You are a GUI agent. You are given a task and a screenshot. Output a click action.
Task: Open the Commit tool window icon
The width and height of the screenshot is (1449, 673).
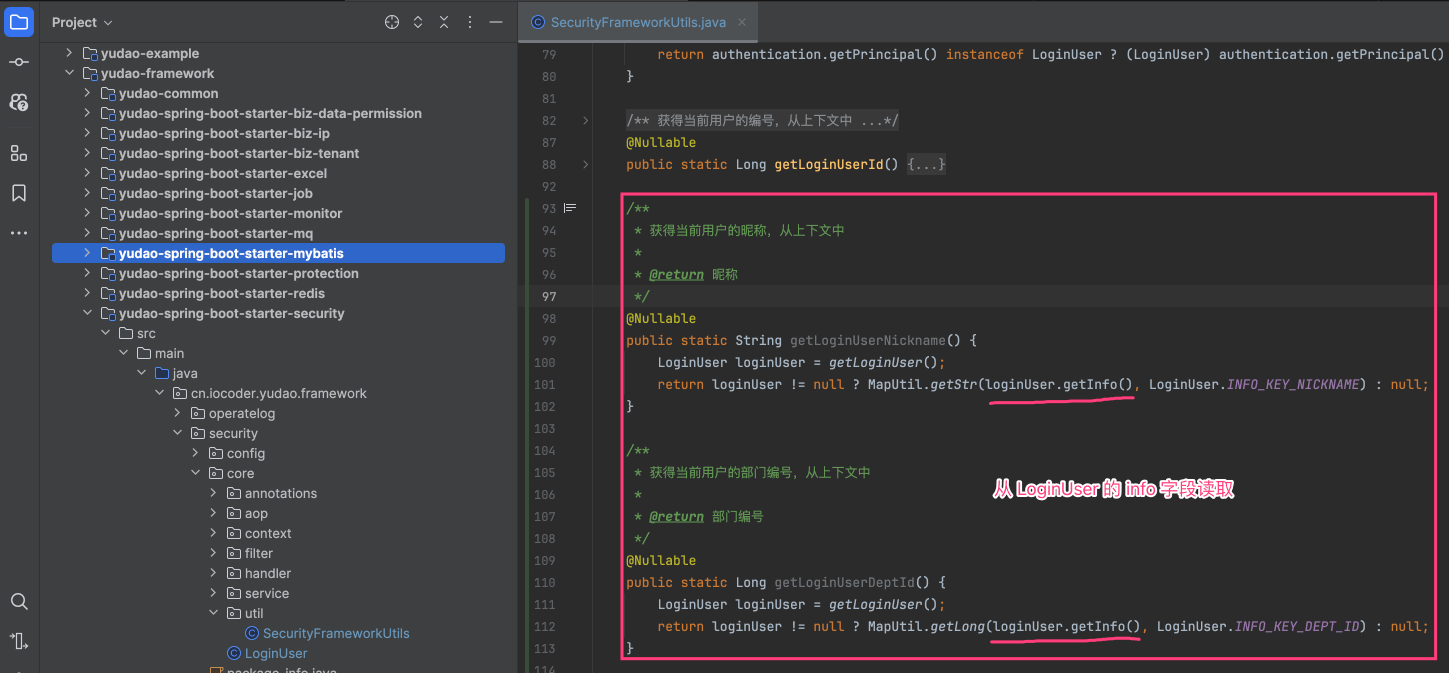(x=19, y=62)
